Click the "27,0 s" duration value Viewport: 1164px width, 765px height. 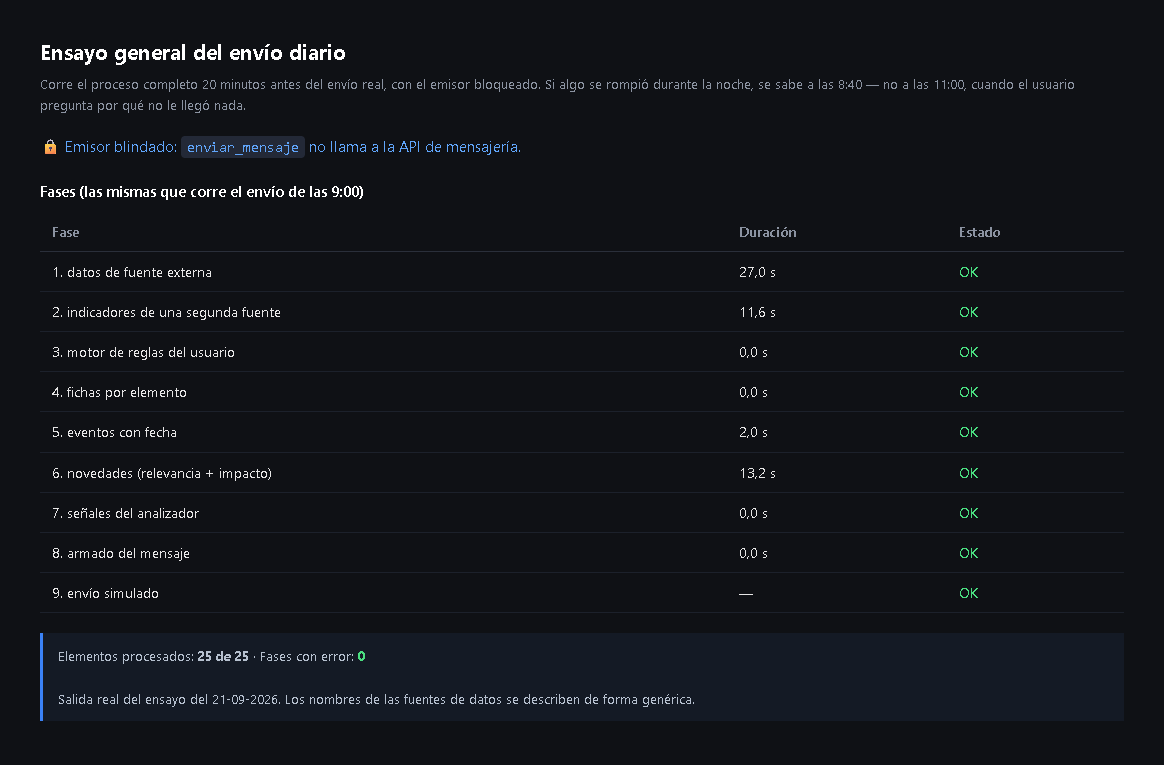[757, 272]
